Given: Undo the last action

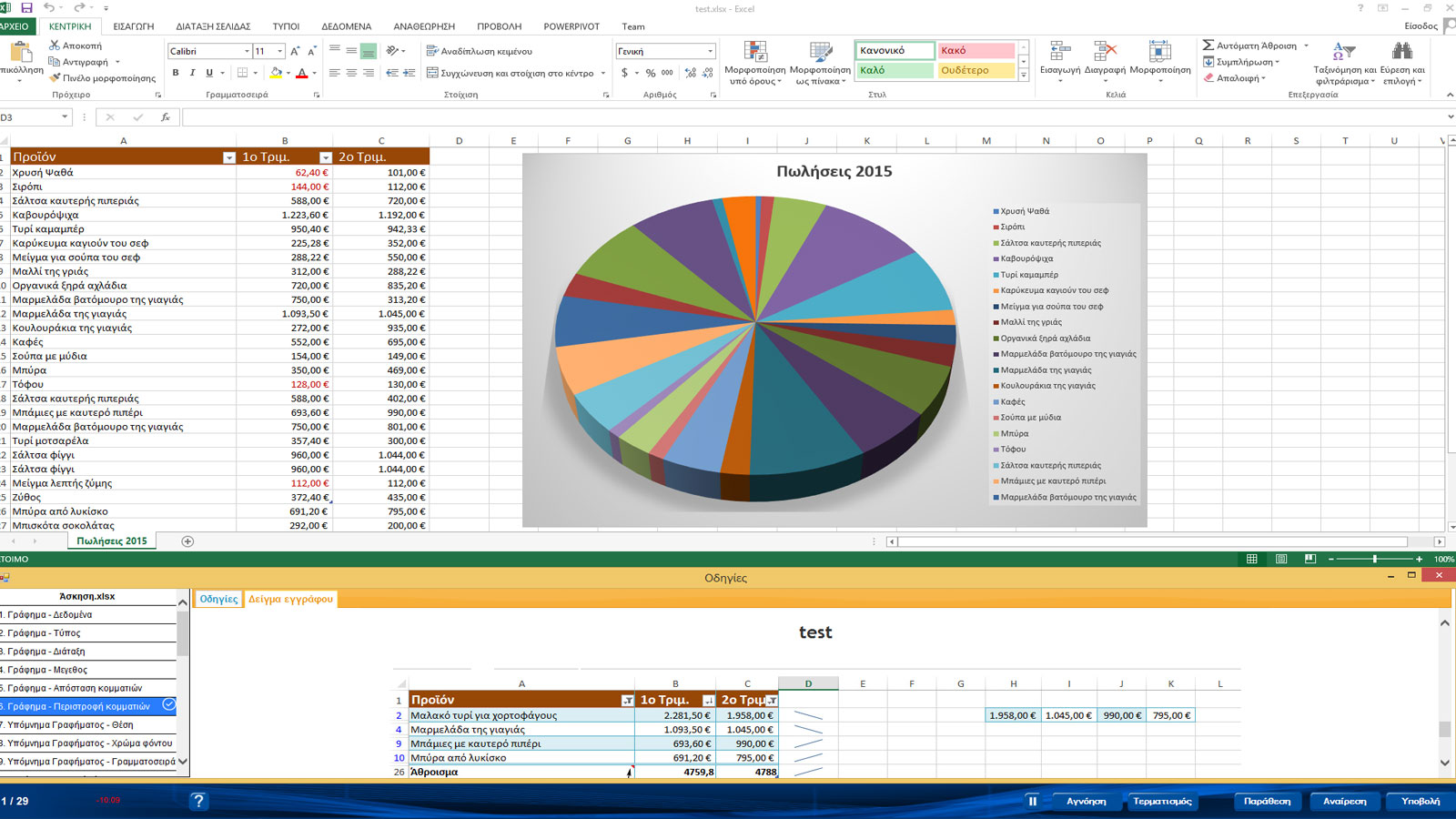Looking at the screenshot, I should tap(48, 8).
